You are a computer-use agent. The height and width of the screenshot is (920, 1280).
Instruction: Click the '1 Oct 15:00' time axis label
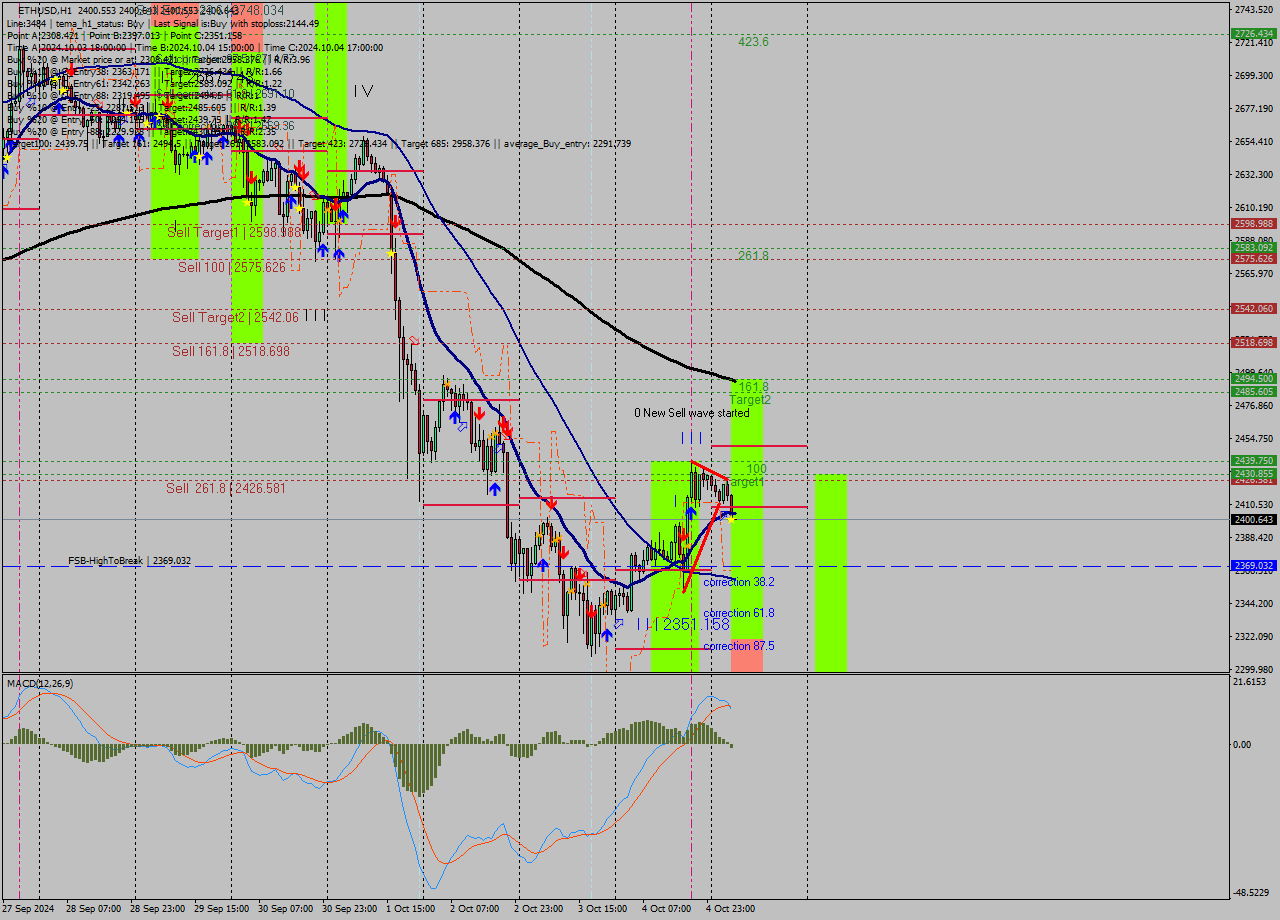tap(411, 909)
